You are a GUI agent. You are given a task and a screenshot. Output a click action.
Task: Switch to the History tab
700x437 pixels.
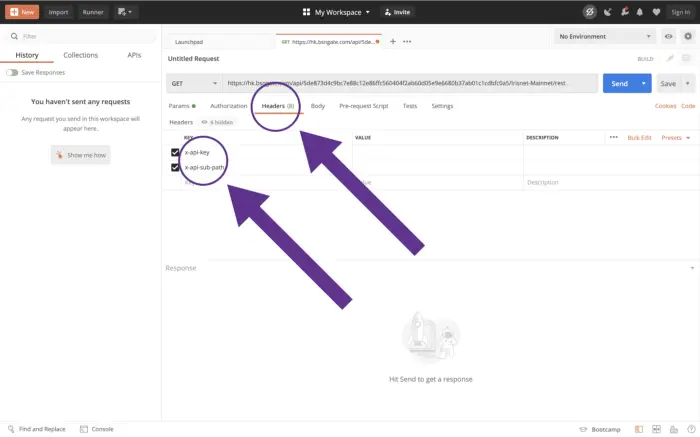click(27, 55)
